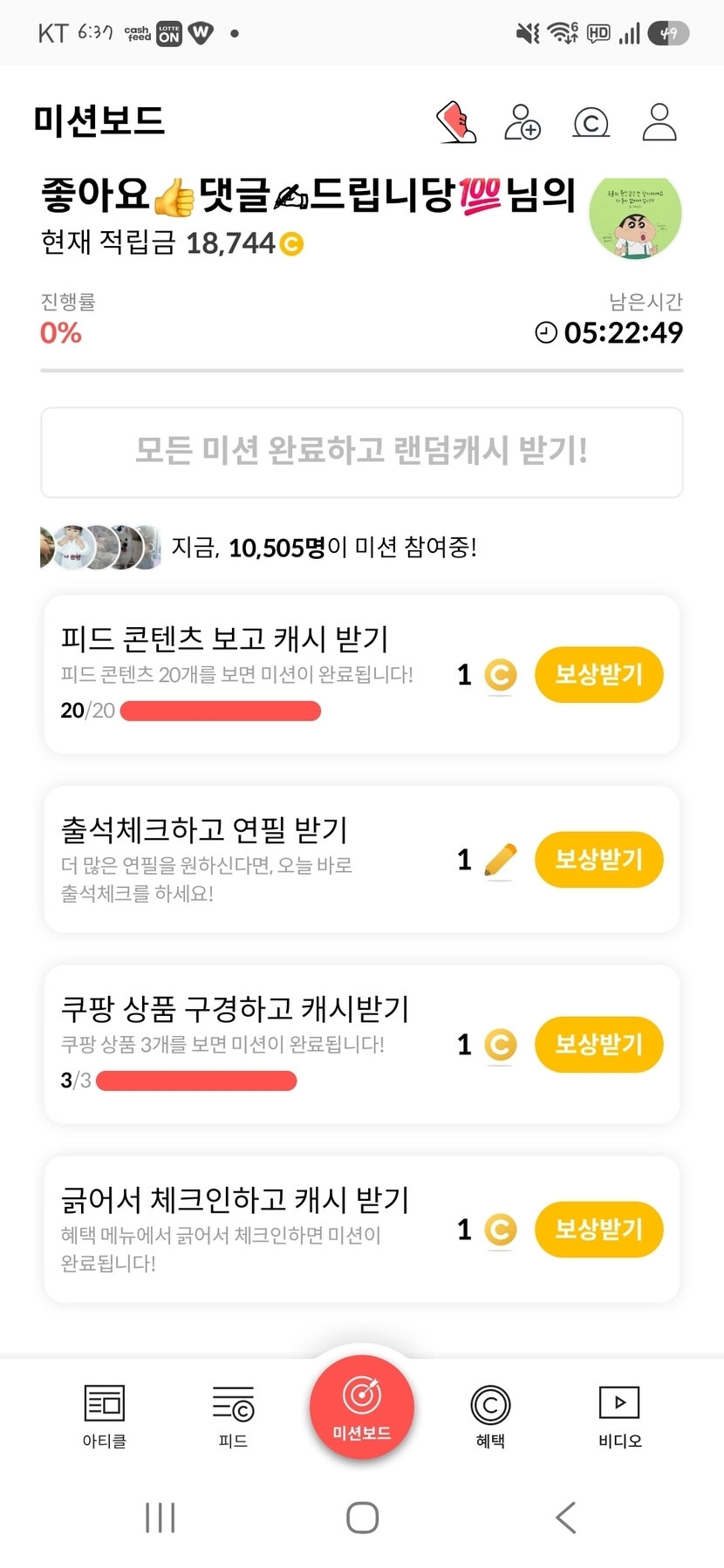Claim reward for 쿠팡 상품 구경하고 캐시받기
This screenshot has height=1568, width=724.
(x=599, y=1044)
